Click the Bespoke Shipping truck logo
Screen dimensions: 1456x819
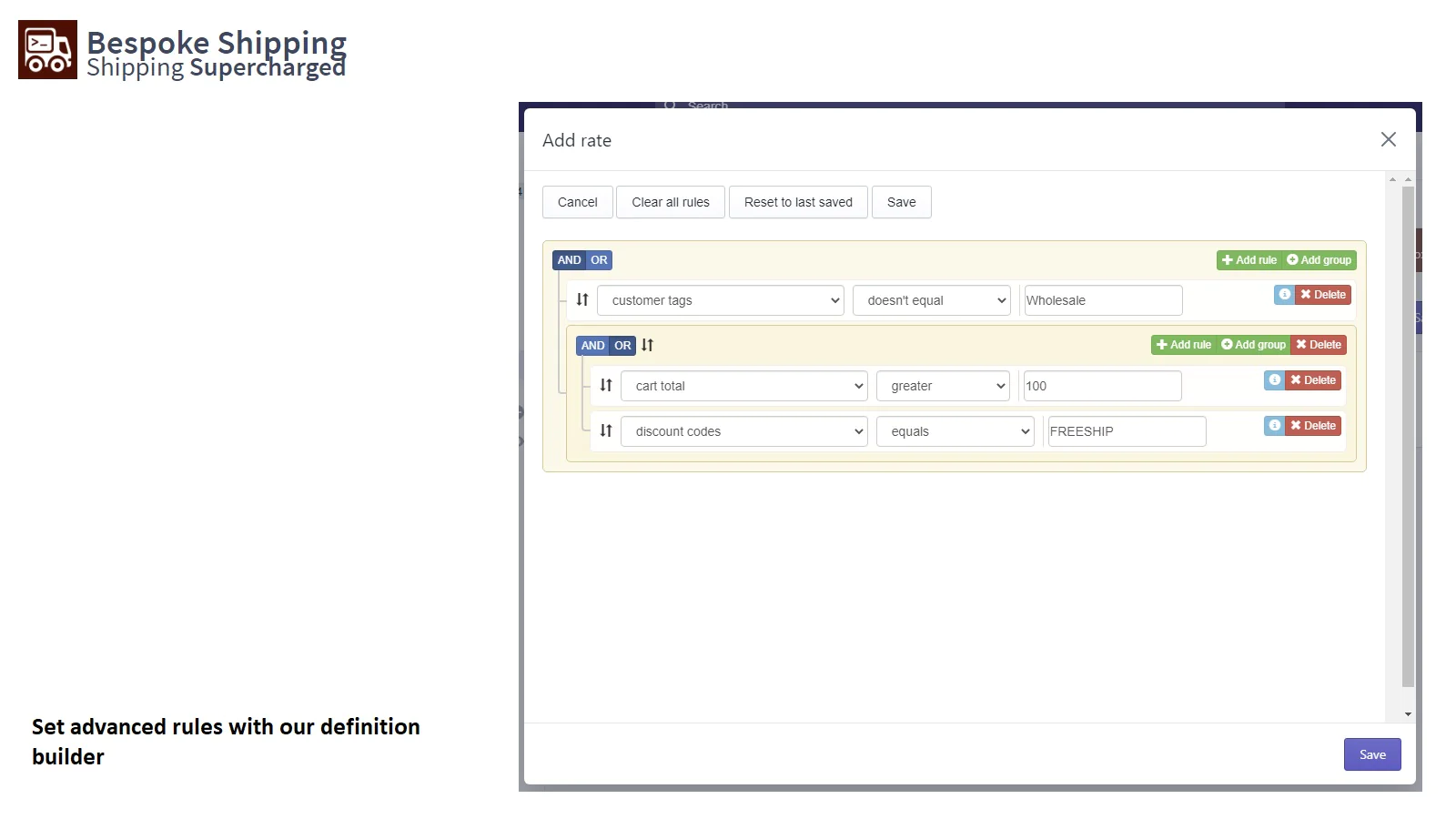click(47, 50)
